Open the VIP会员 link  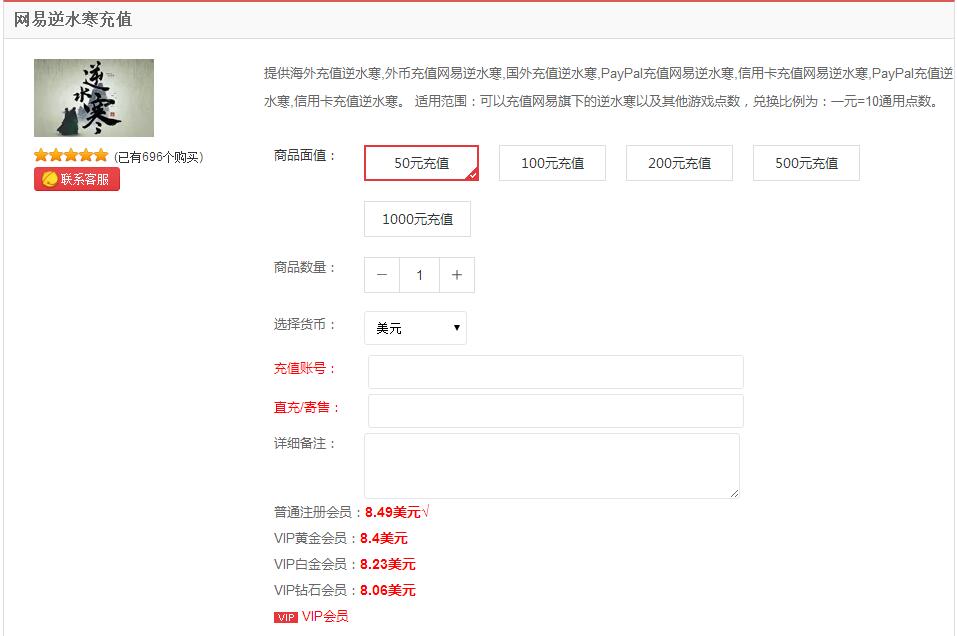click(x=325, y=616)
